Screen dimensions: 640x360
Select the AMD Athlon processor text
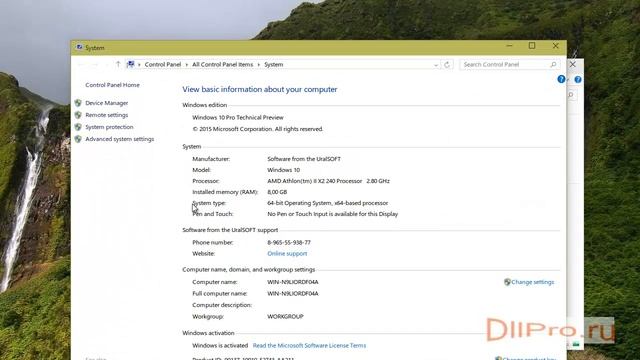[x=328, y=181]
